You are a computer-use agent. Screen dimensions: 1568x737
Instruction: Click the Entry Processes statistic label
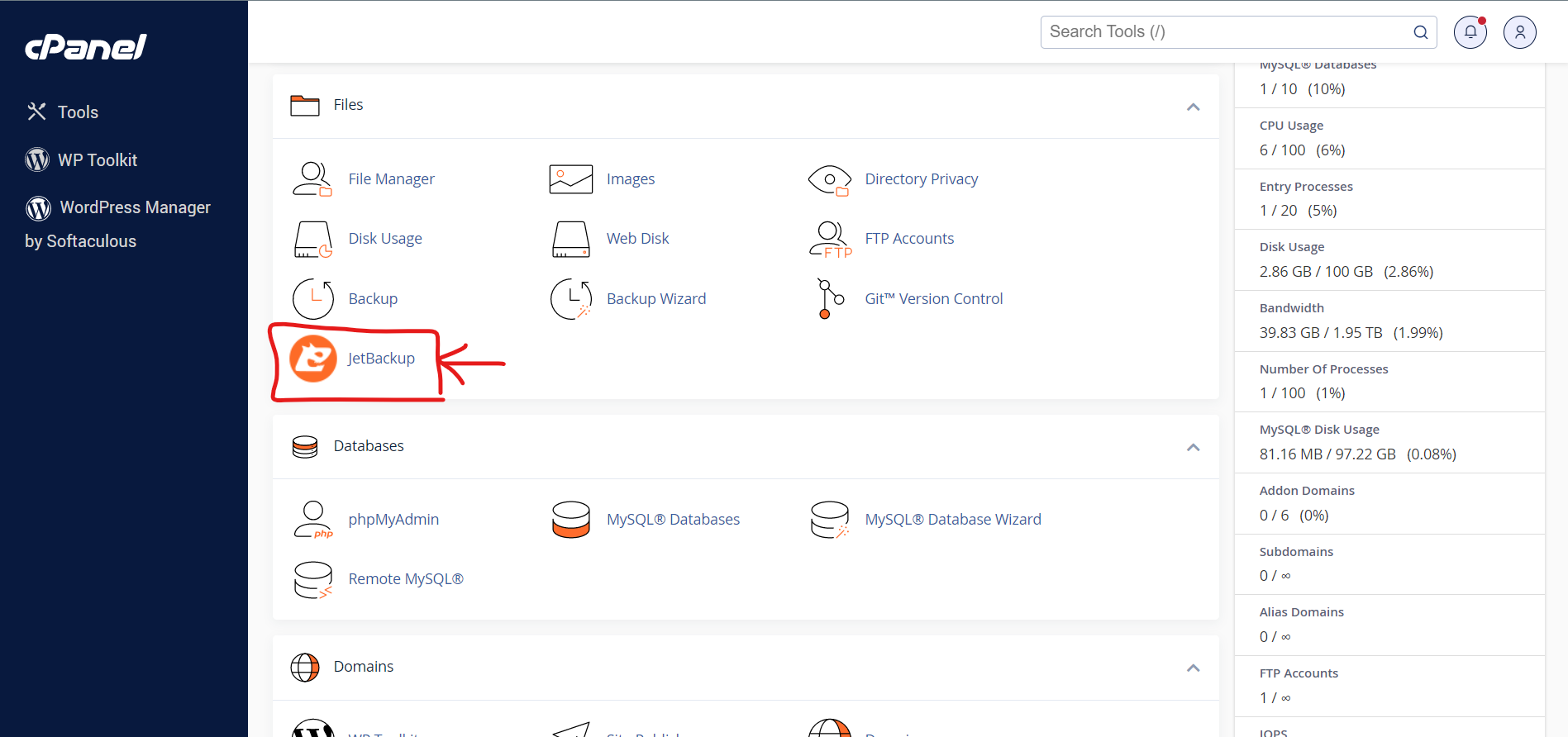click(x=1306, y=187)
